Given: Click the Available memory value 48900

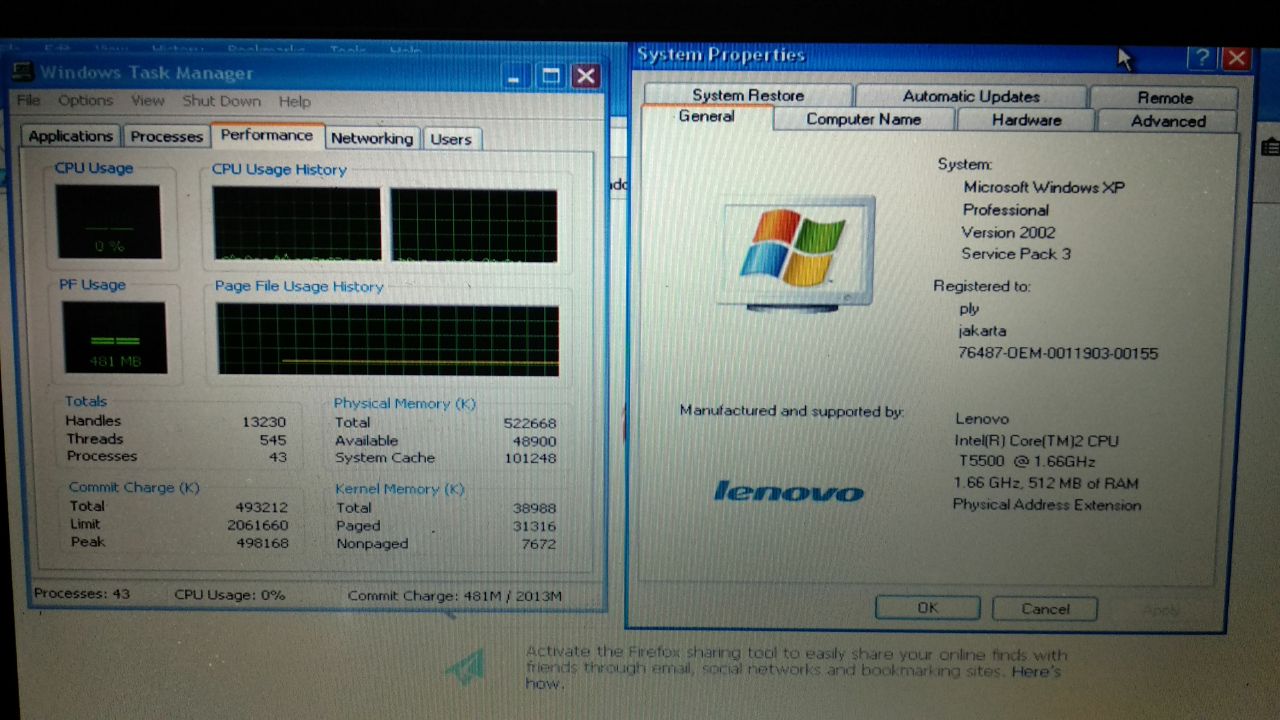Looking at the screenshot, I should pos(534,441).
